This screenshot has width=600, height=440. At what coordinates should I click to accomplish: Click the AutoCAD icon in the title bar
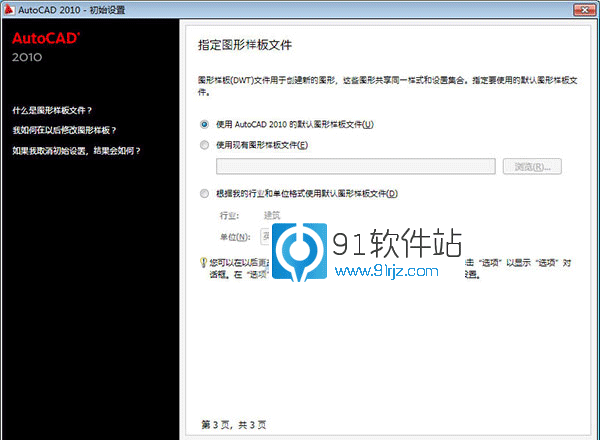pyautogui.click(x=9, y=8)
